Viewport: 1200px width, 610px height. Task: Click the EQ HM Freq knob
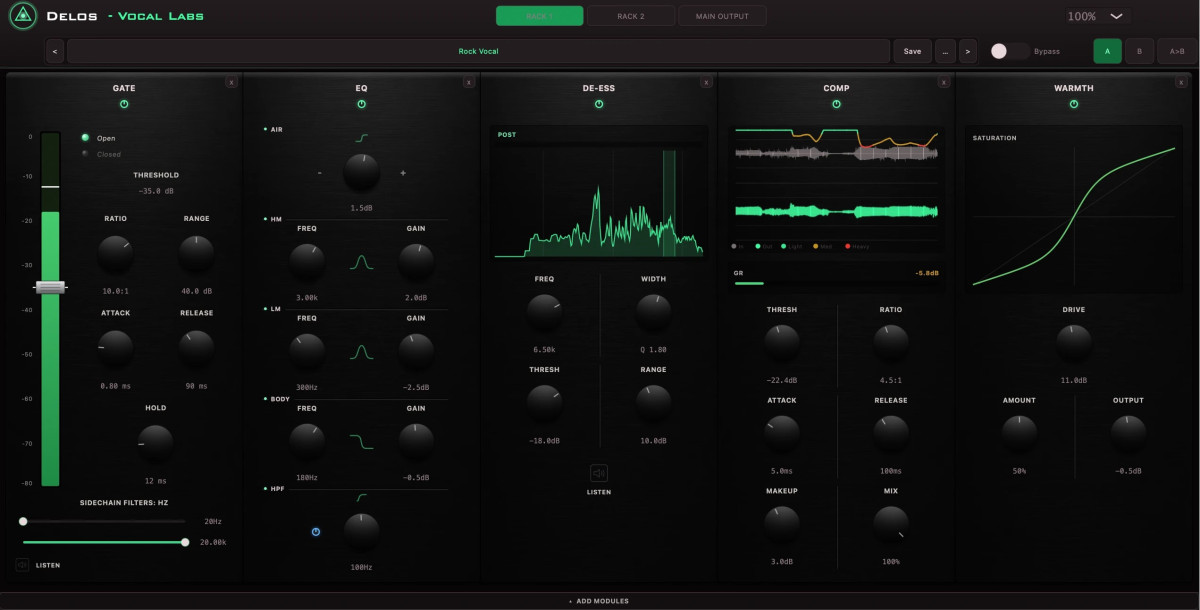[x=307, y=263]
